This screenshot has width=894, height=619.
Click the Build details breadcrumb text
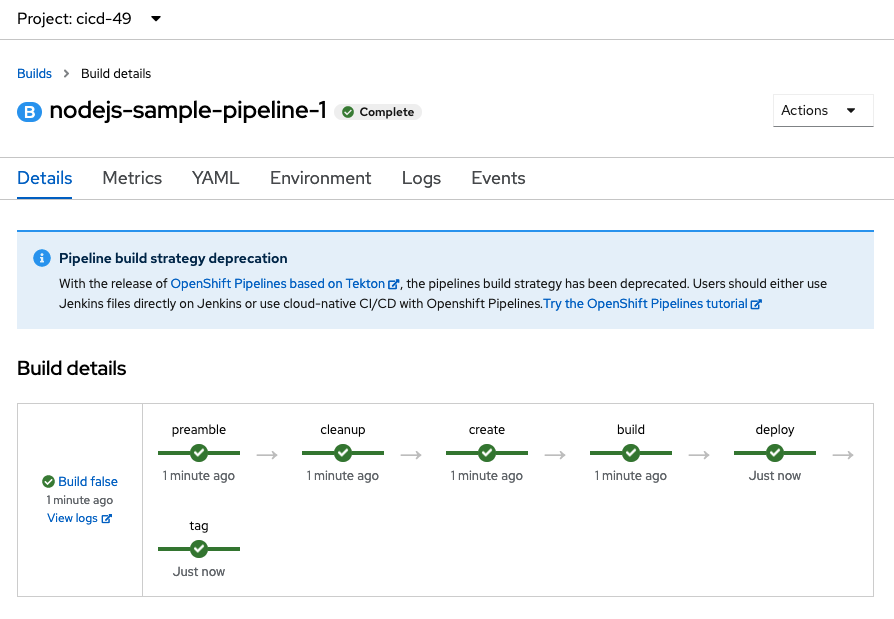[116, 74]
